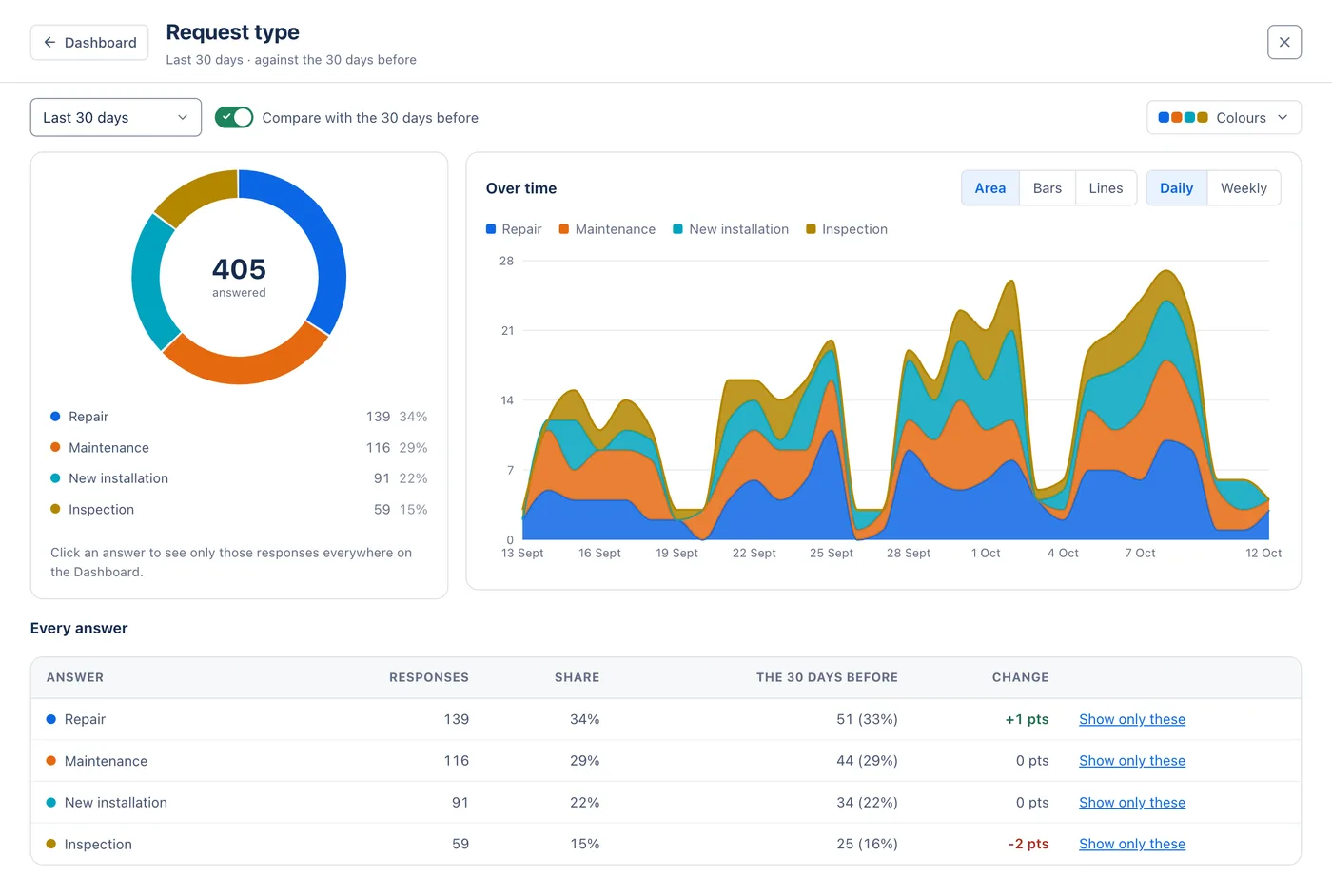Filter by Repair in the donut list

(239, 417)
